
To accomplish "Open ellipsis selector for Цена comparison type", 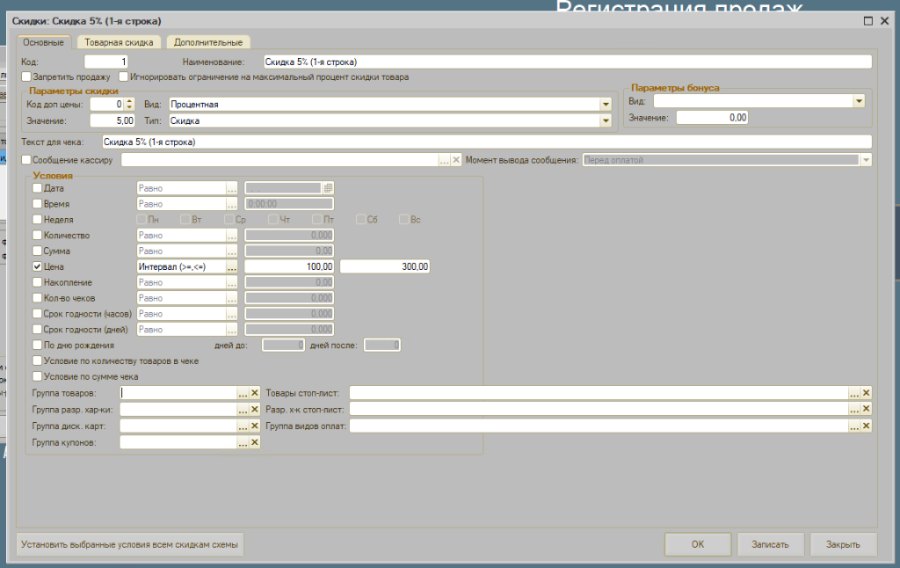I will (x=231, y=267).
